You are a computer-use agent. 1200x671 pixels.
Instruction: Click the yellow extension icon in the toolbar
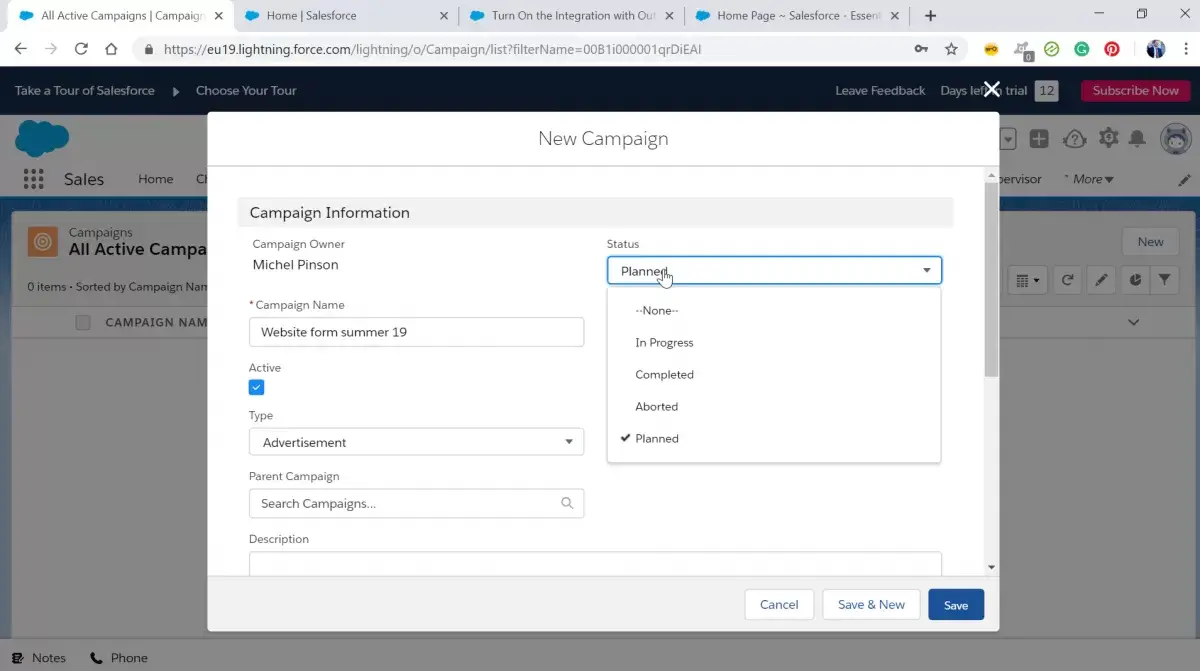pos(991,49)
